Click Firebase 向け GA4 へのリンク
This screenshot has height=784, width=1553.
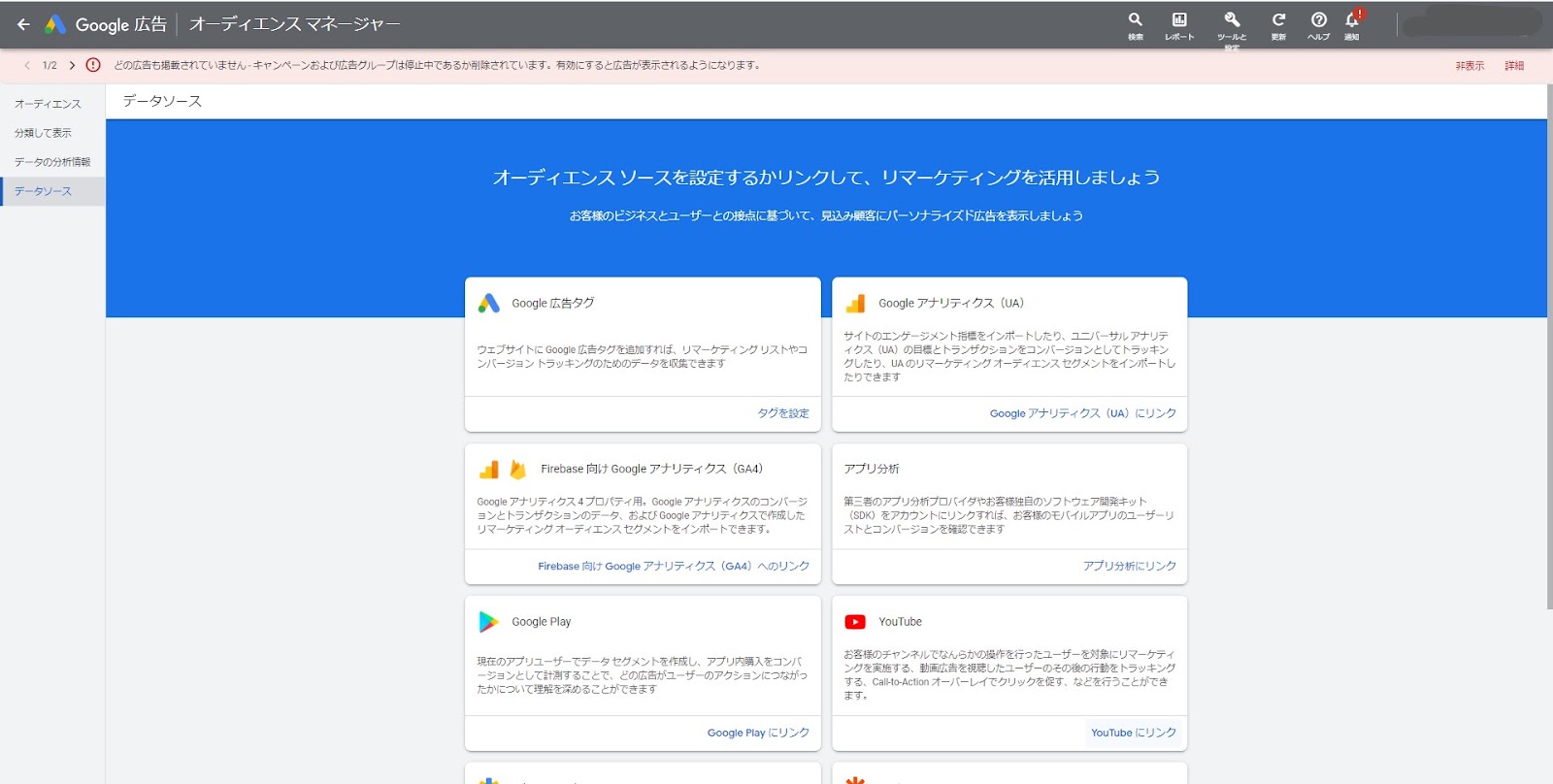(x=674, y=566)
